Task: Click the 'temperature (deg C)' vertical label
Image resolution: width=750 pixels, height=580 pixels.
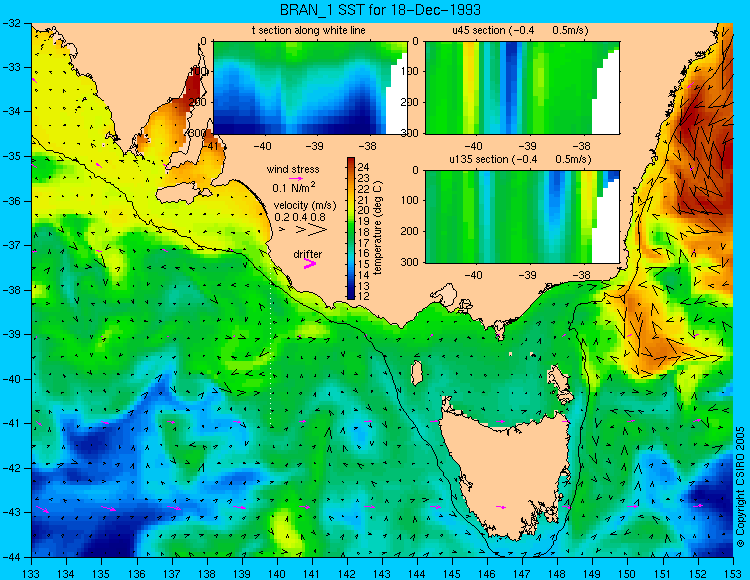Action: point(378,228)
